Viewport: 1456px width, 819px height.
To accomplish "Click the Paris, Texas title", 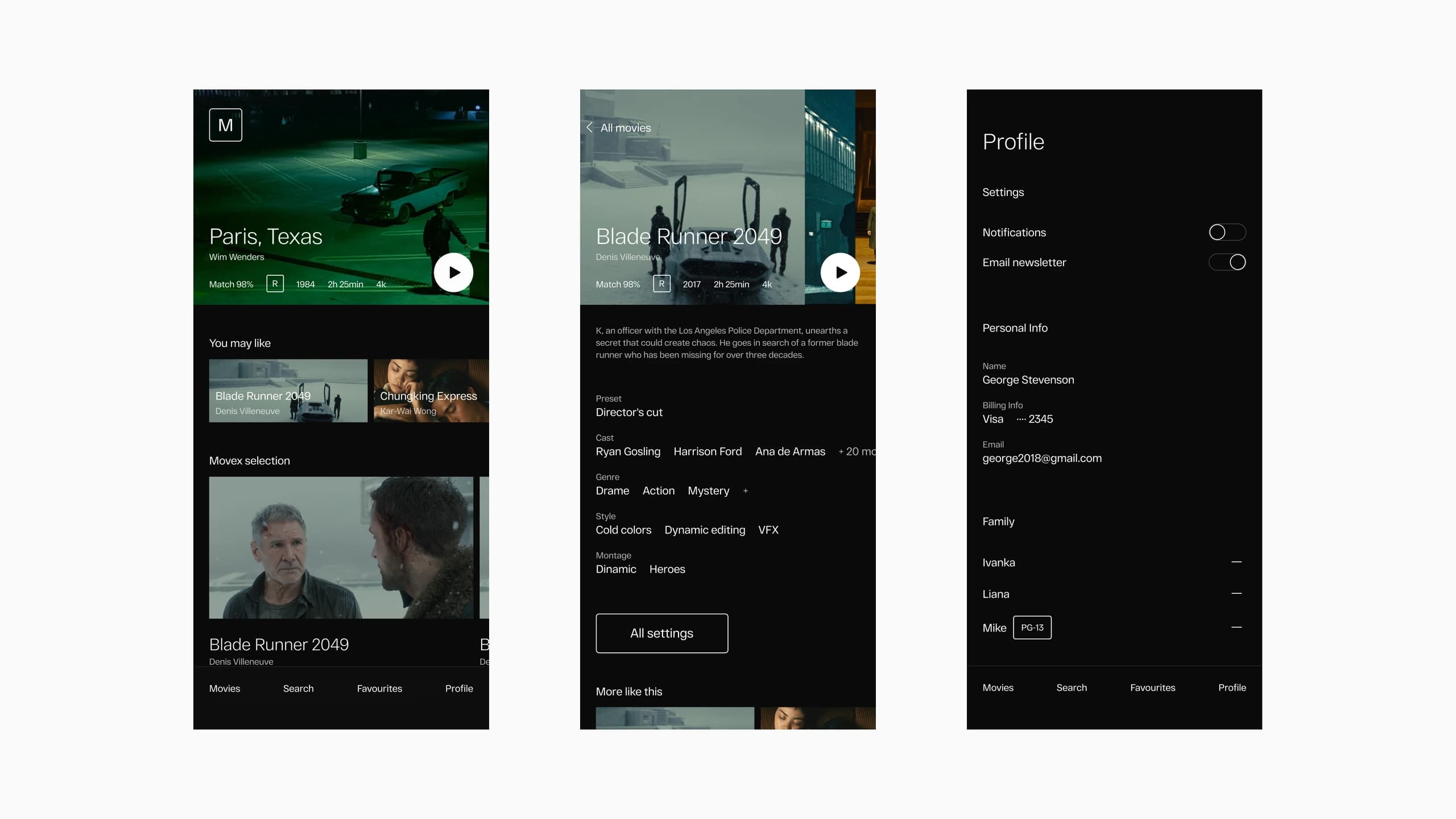I will [266, 237].
